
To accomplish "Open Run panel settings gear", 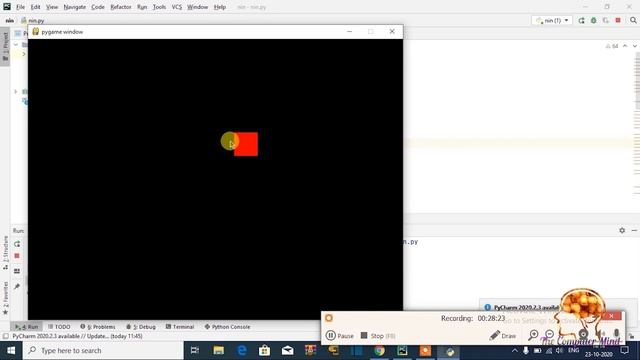I will click(x=622, y=231).
